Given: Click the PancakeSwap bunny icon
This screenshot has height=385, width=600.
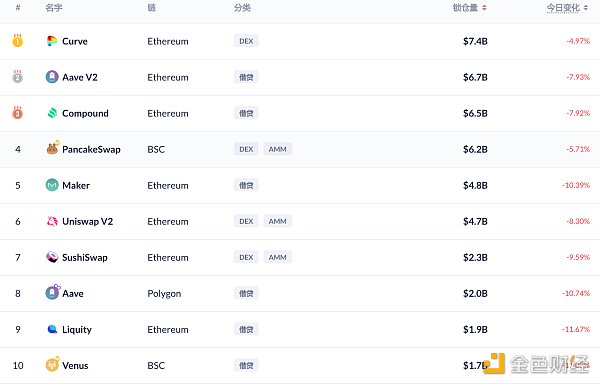Looking at the screenshot, I should point(53,148).
